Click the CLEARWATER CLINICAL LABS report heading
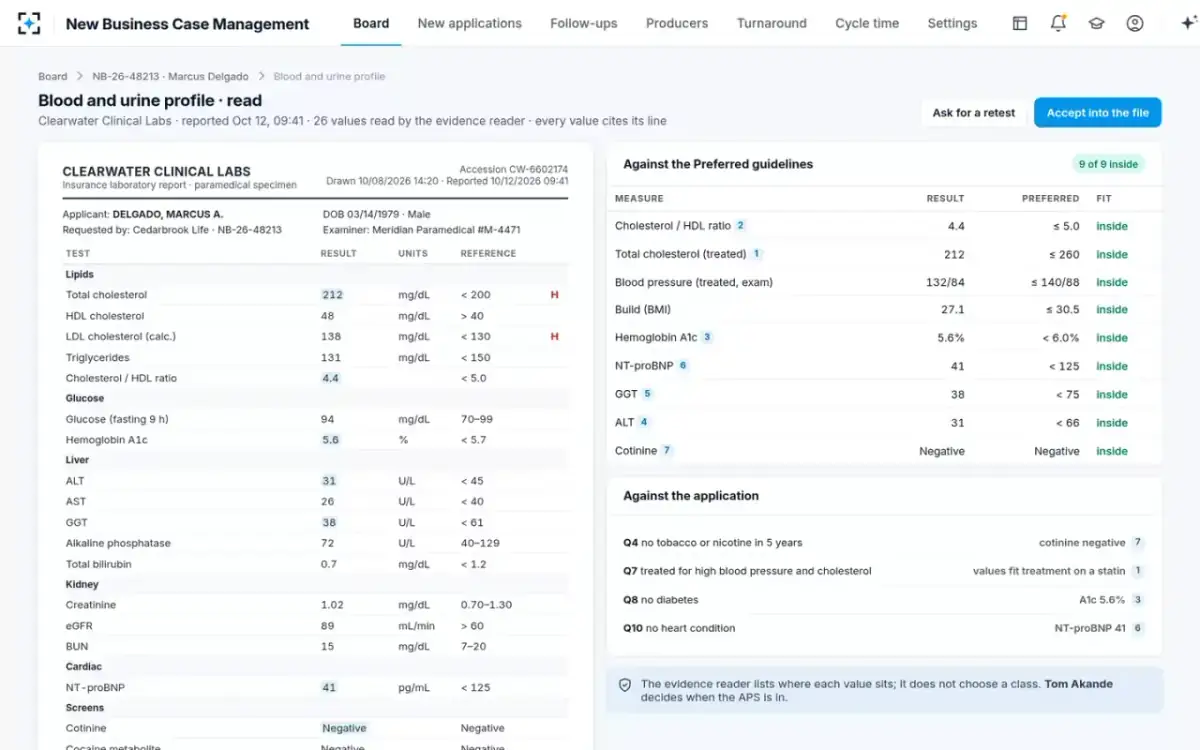Screen dimensions: 1200x750 click(157, 171)
